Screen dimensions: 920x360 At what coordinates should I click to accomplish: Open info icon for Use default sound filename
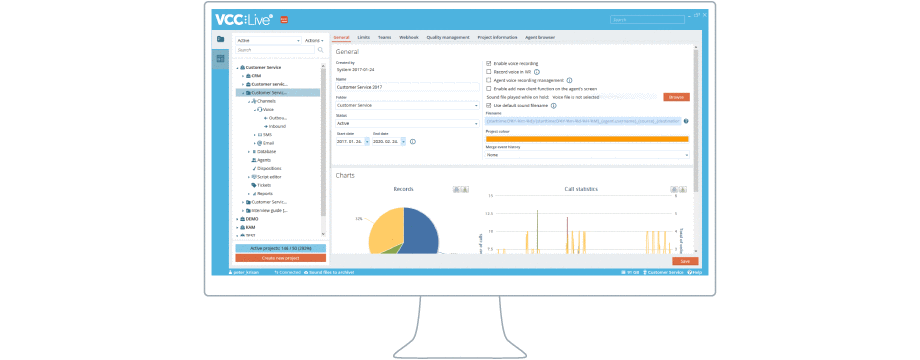point(554,106)
